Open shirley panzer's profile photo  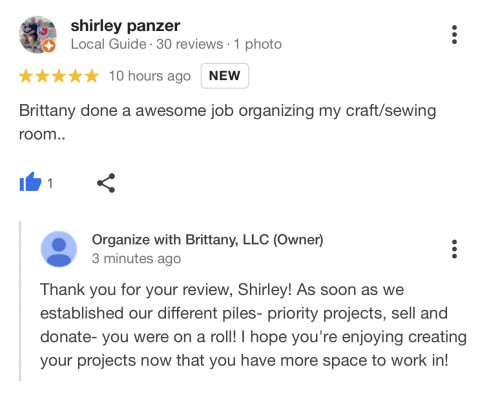coord(38,35)
